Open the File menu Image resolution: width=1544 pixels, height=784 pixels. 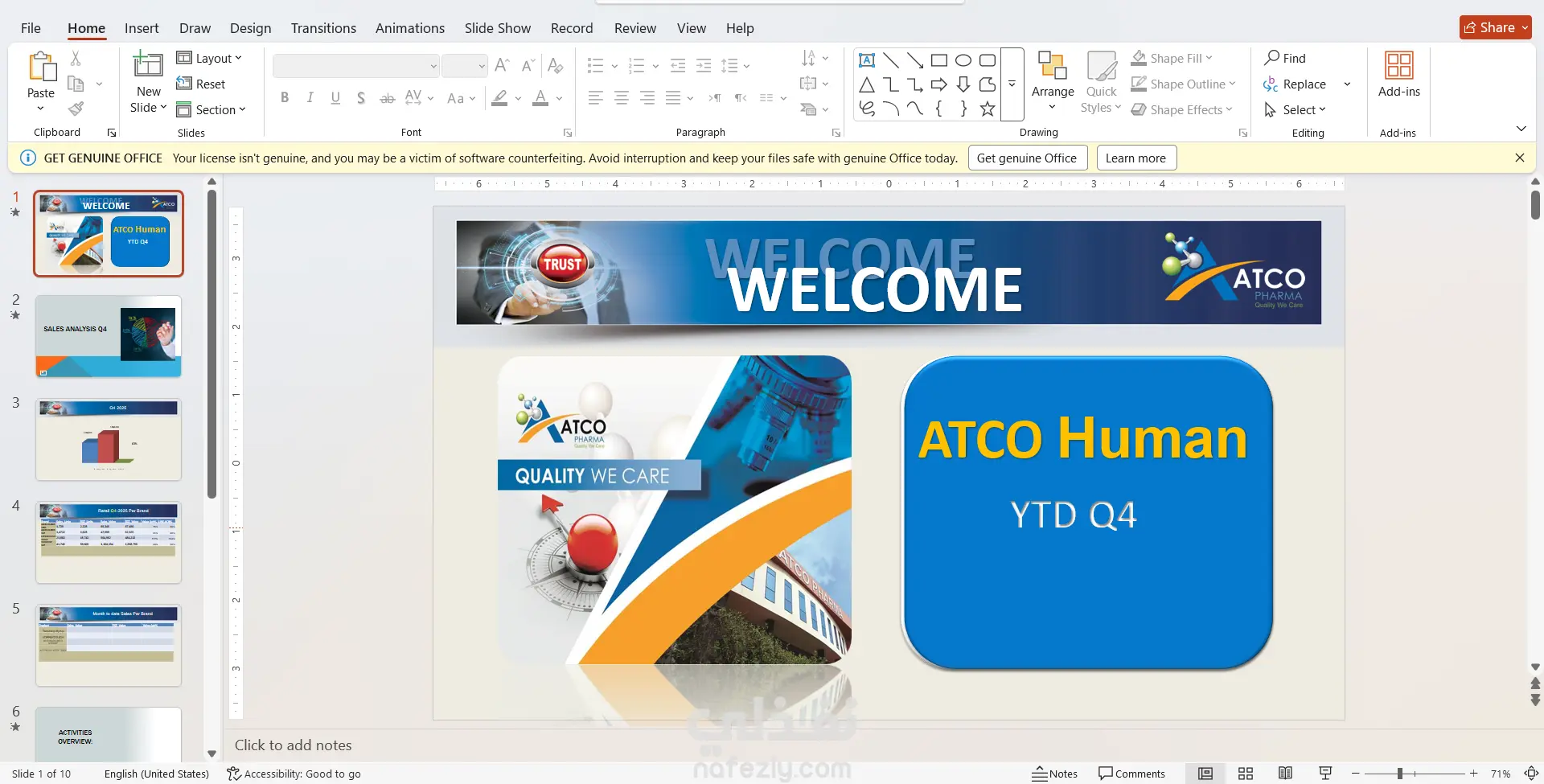(31, 28)
